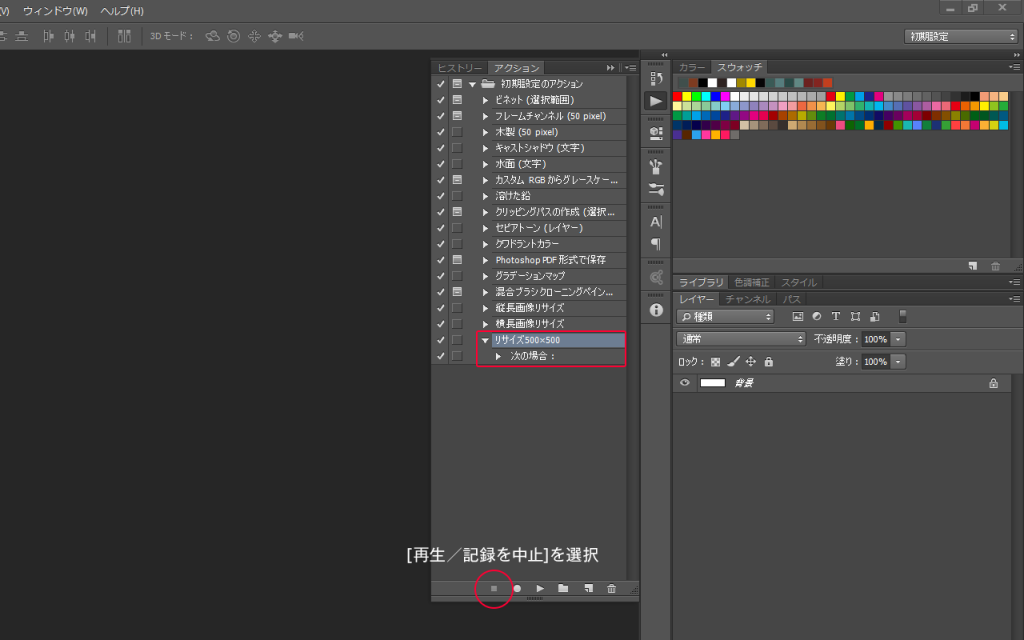This screenshot has height=640, width=1024.
Task: Filter layers by adjustment layers icon
Action: 816,317
